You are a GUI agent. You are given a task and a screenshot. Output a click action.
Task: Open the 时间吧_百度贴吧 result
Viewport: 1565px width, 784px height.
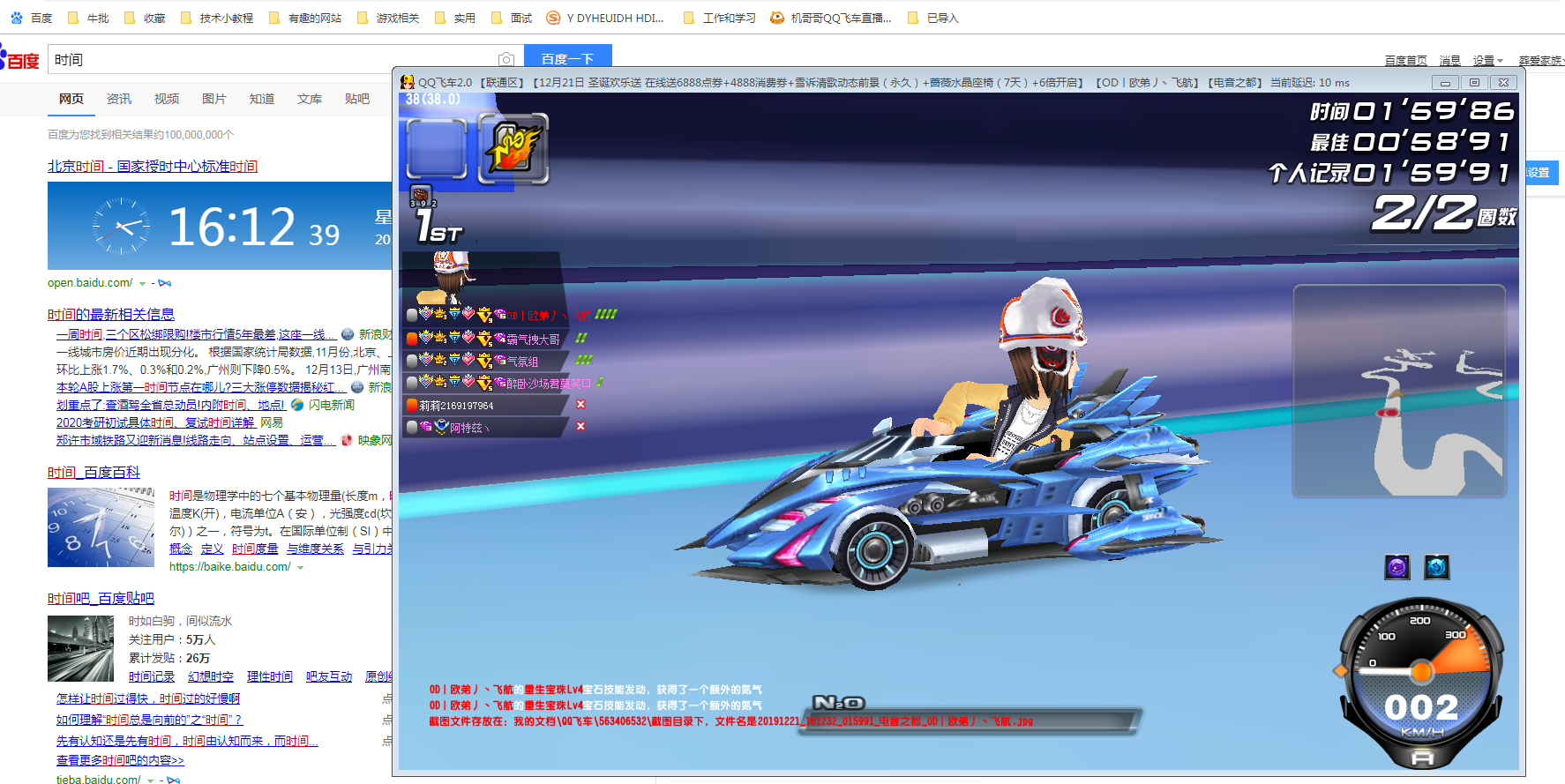pos(101,598)
